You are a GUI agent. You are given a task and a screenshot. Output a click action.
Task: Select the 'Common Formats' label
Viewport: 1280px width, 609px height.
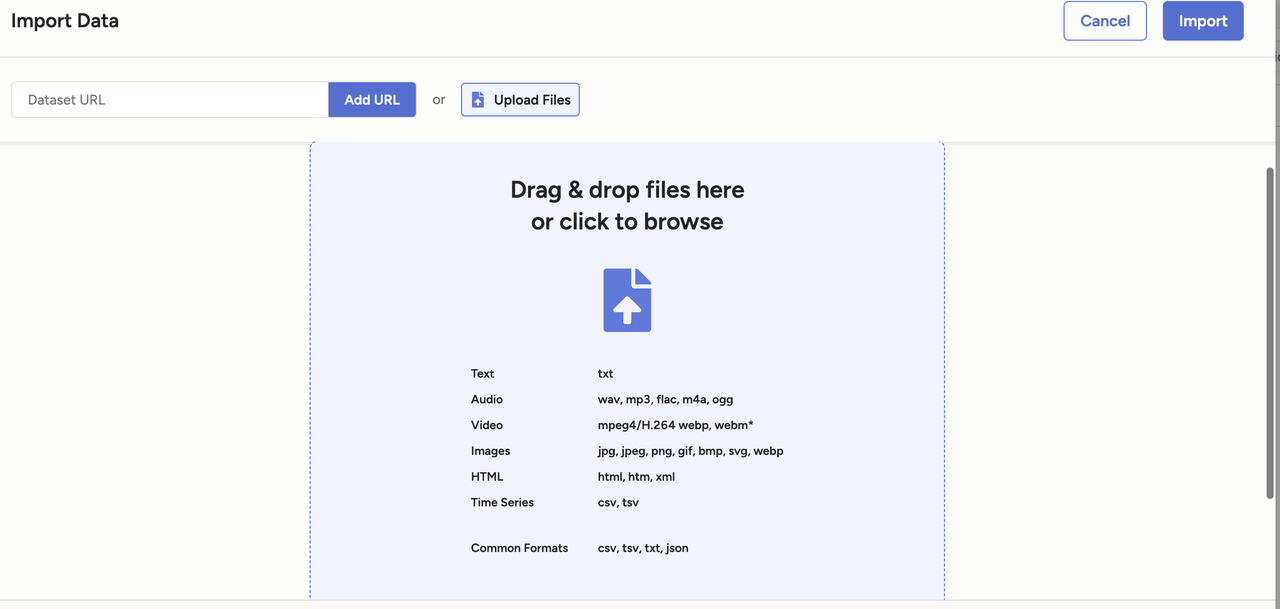(x=519, y=548)
